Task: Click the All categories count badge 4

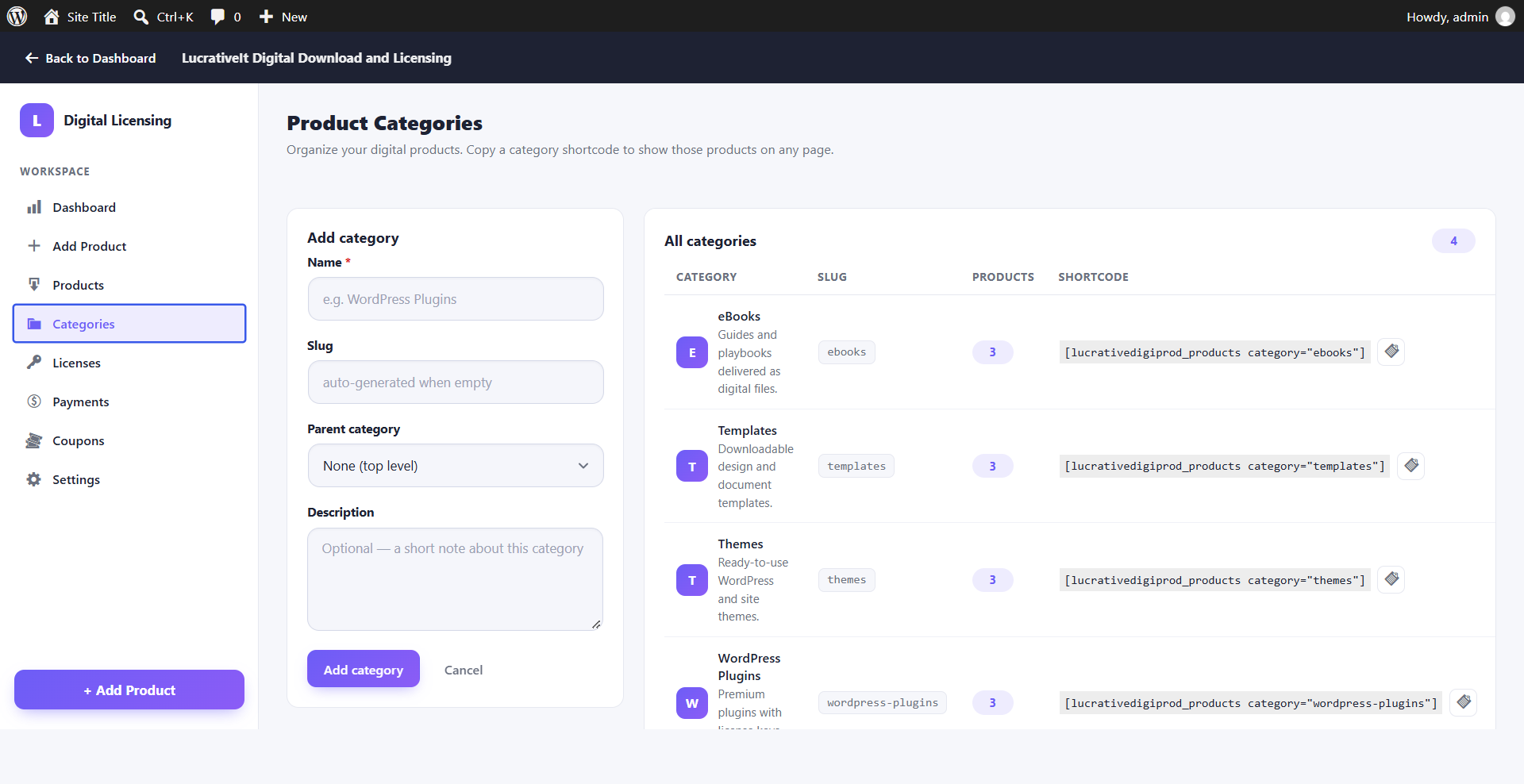Action: coord(1453,240)
